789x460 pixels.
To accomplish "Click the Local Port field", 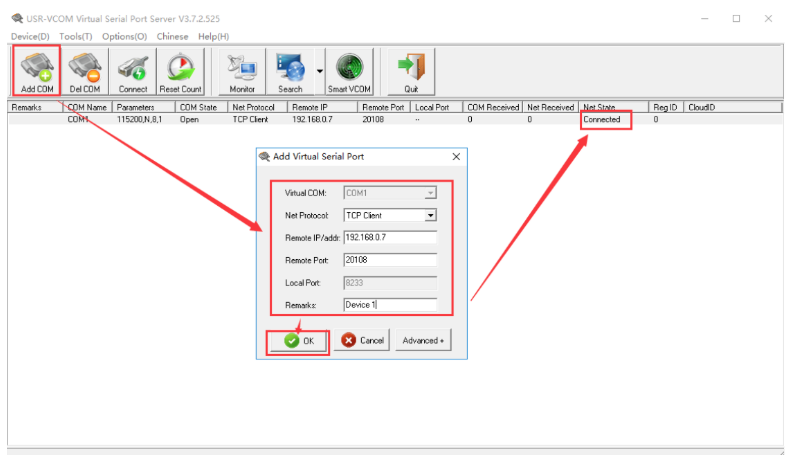I will [390, 283].
